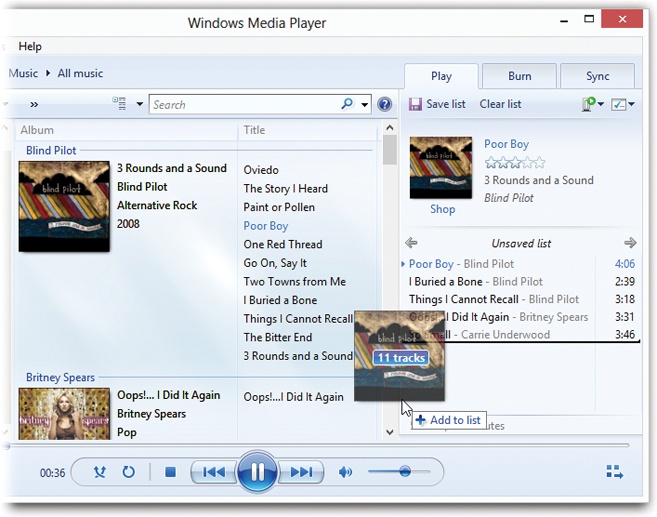Adjust the volume slider knob

(405, 471)
